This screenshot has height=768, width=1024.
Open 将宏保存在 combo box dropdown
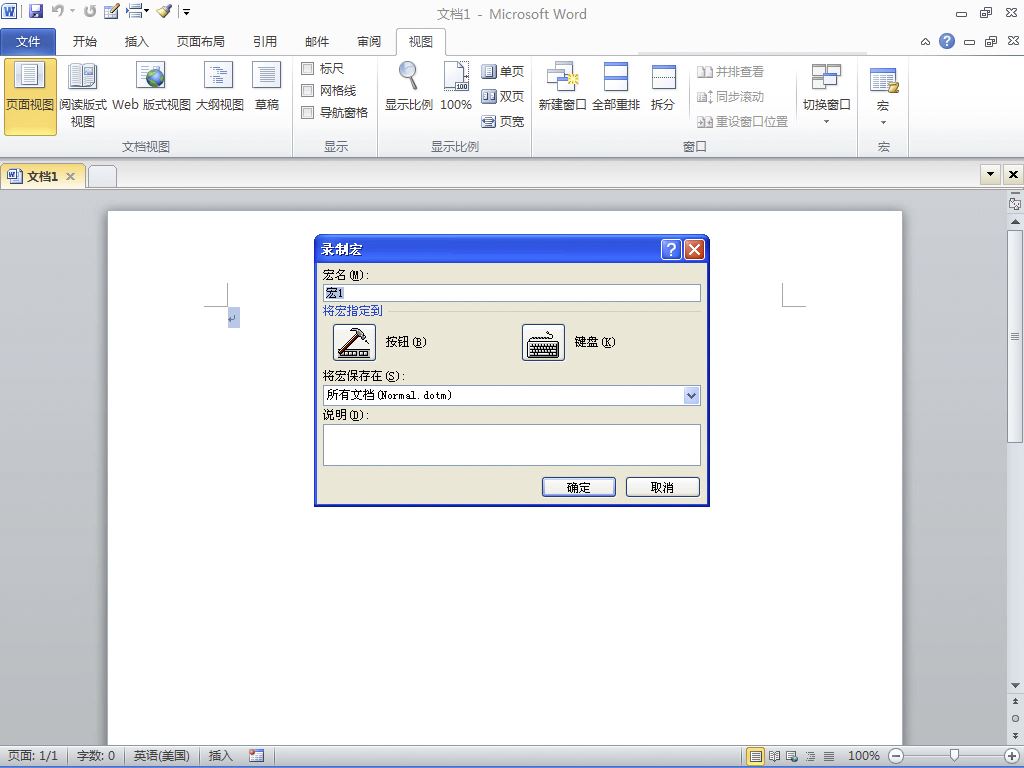691,395
